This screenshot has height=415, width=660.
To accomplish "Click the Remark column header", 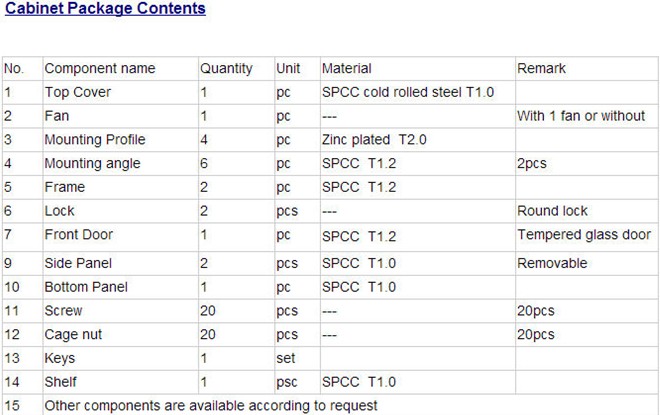I will pos(541,69).
